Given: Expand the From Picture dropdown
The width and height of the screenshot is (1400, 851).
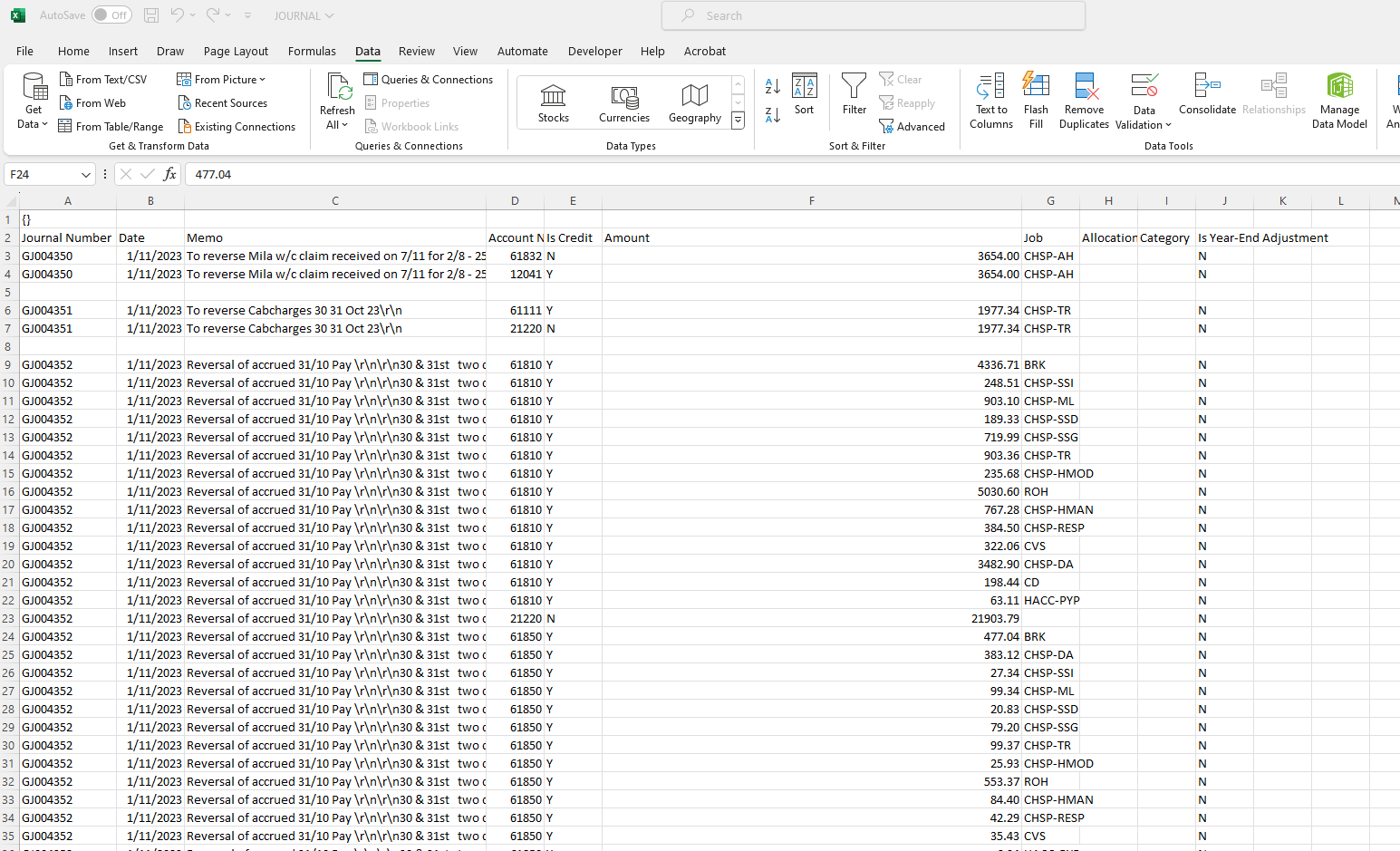Looking at the screenshot, I should tap(263, 80).
